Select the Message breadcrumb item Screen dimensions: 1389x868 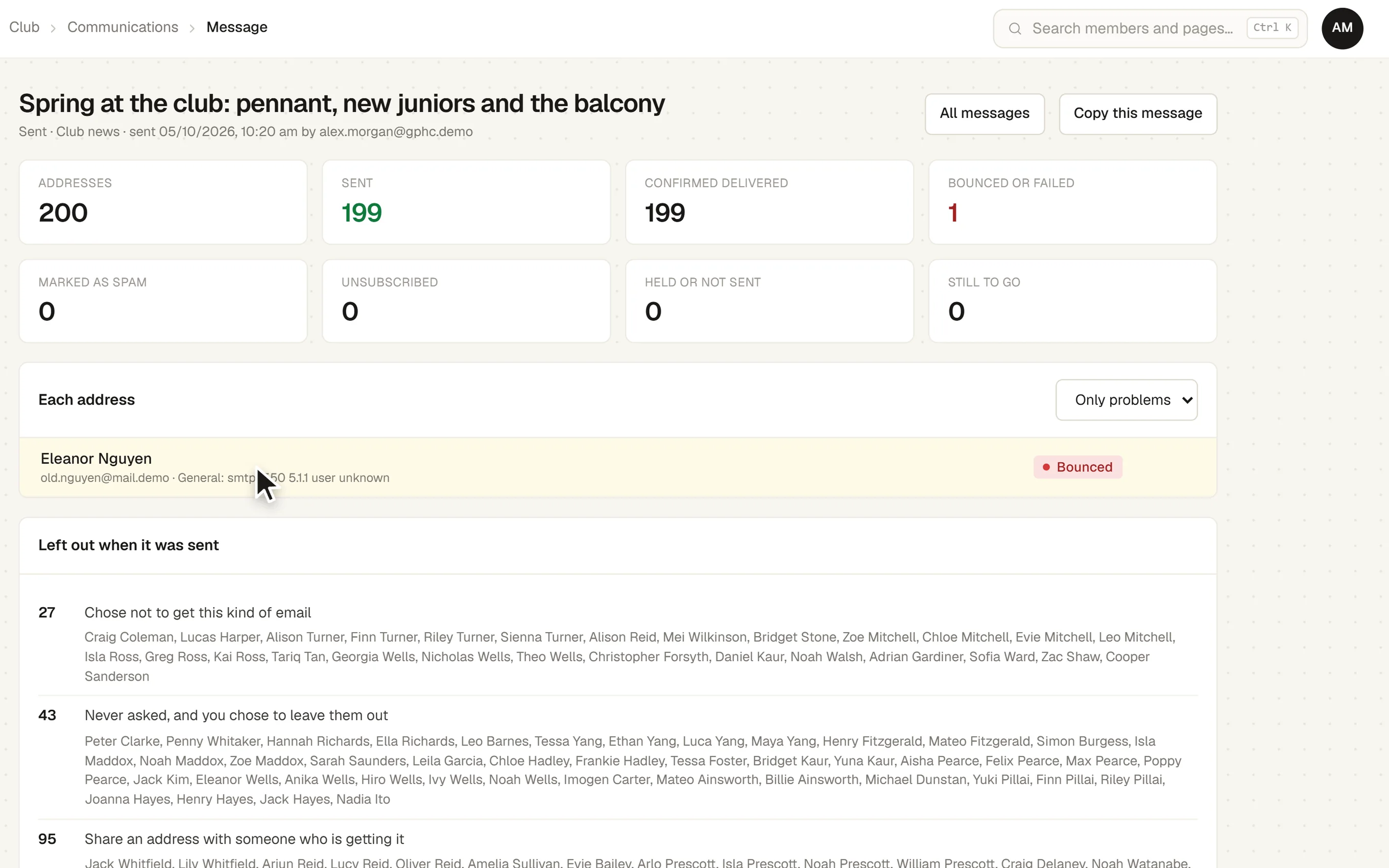pos(236,27)
